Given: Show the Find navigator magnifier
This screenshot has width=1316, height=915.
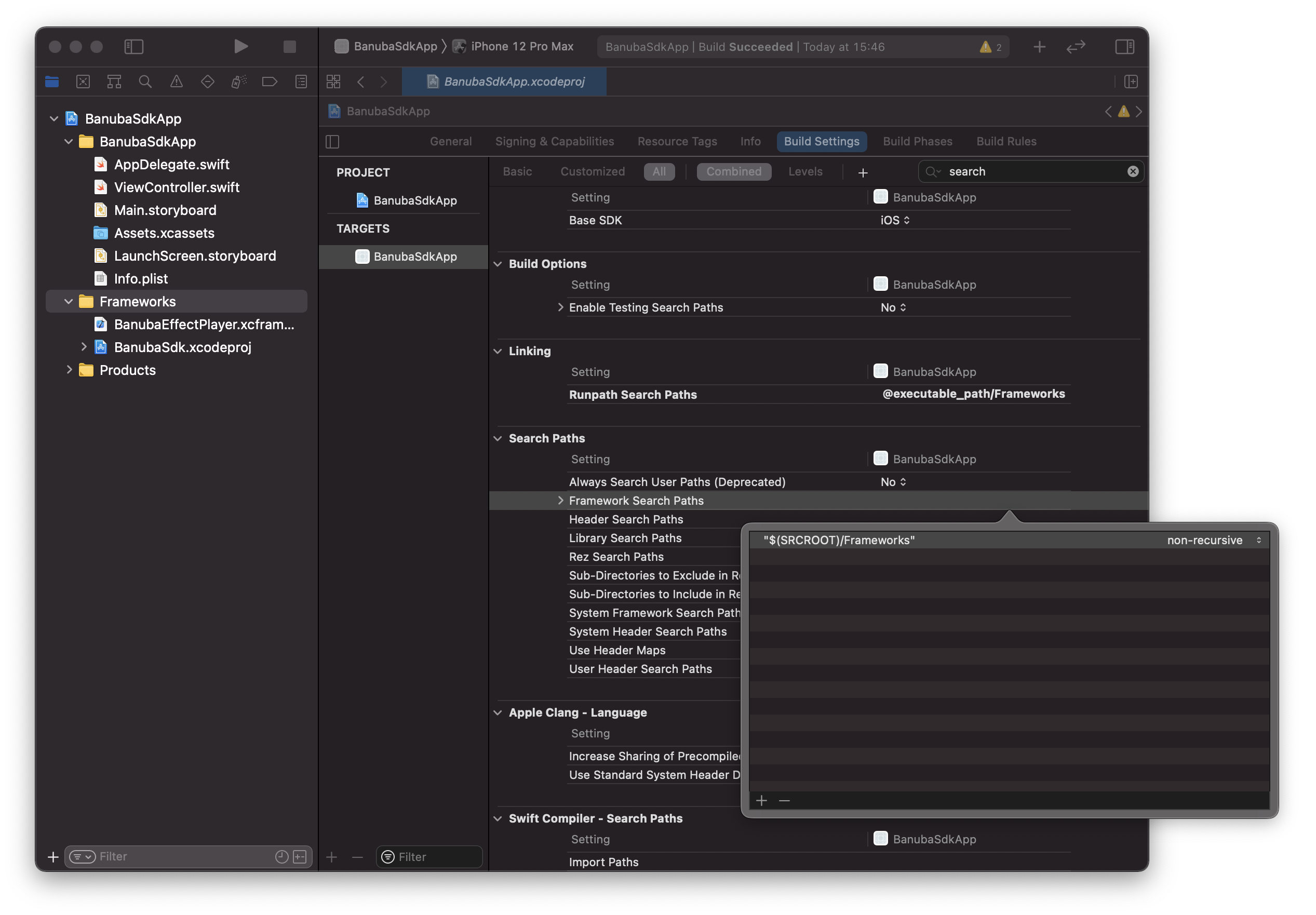Looking at the screenshot, I should tap(145, 82).
